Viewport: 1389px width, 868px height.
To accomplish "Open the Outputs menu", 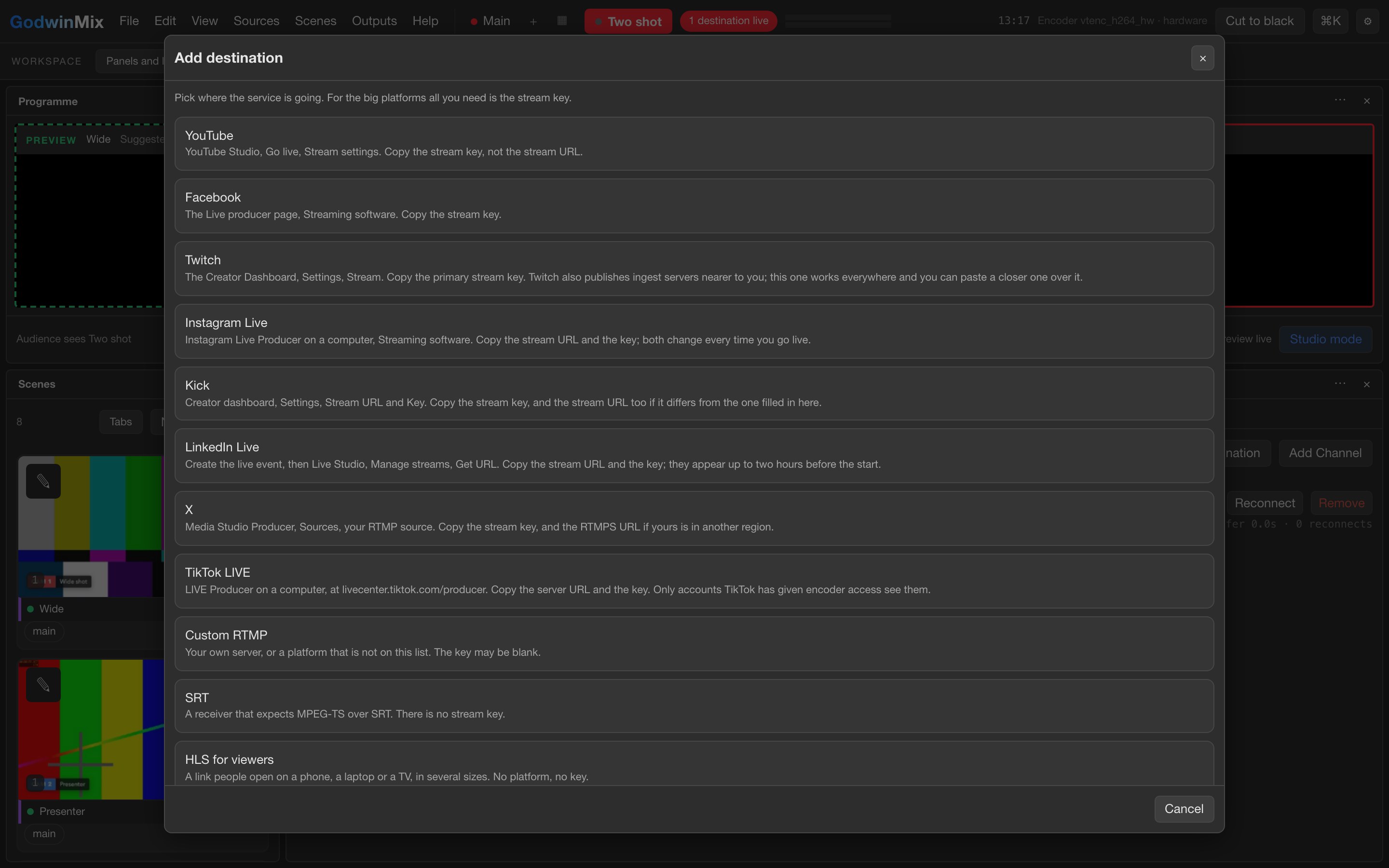I will click(374, 21).
